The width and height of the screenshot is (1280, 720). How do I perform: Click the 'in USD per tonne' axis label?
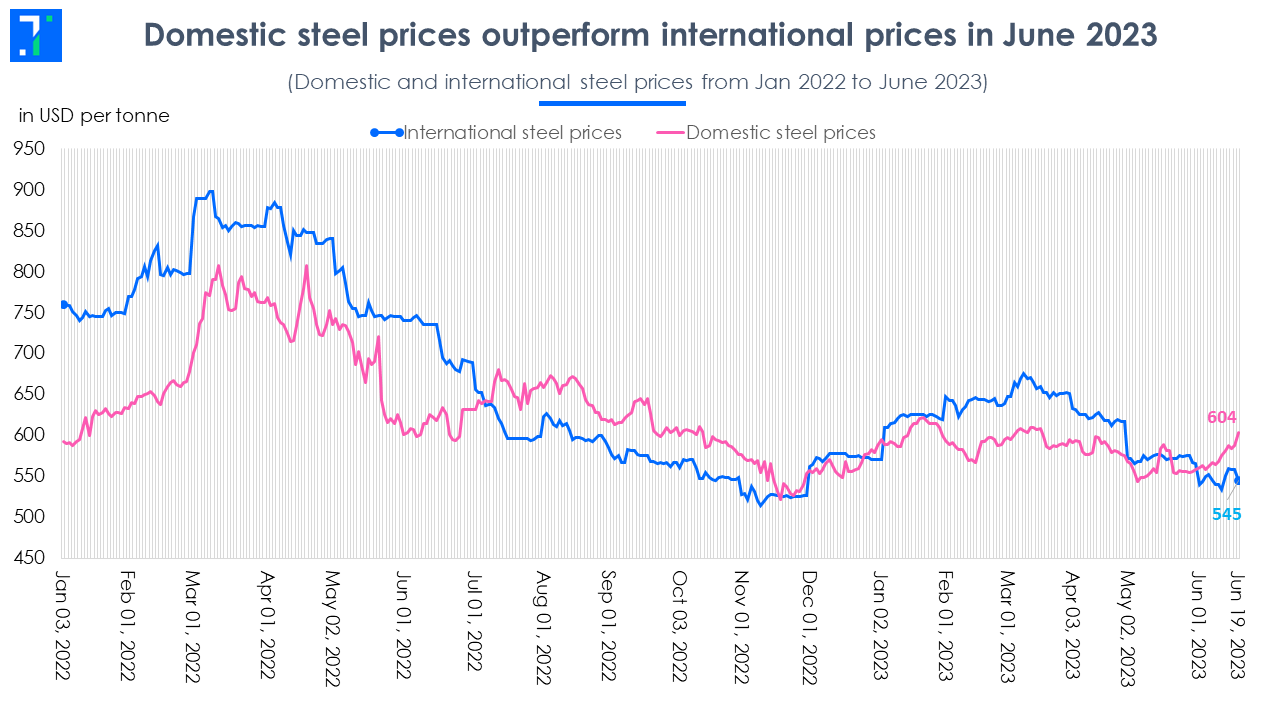[94, 115]
